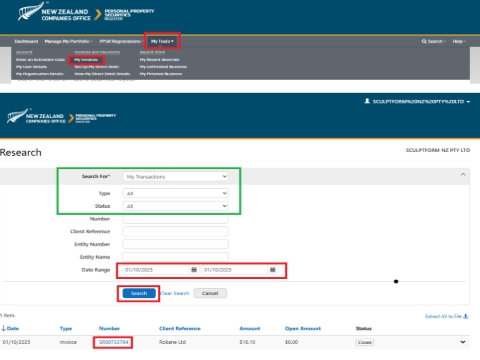This screenshot has height=360, width=480.
Task: Expand the PPSR Registrations menu
Action: pos(121,41)
